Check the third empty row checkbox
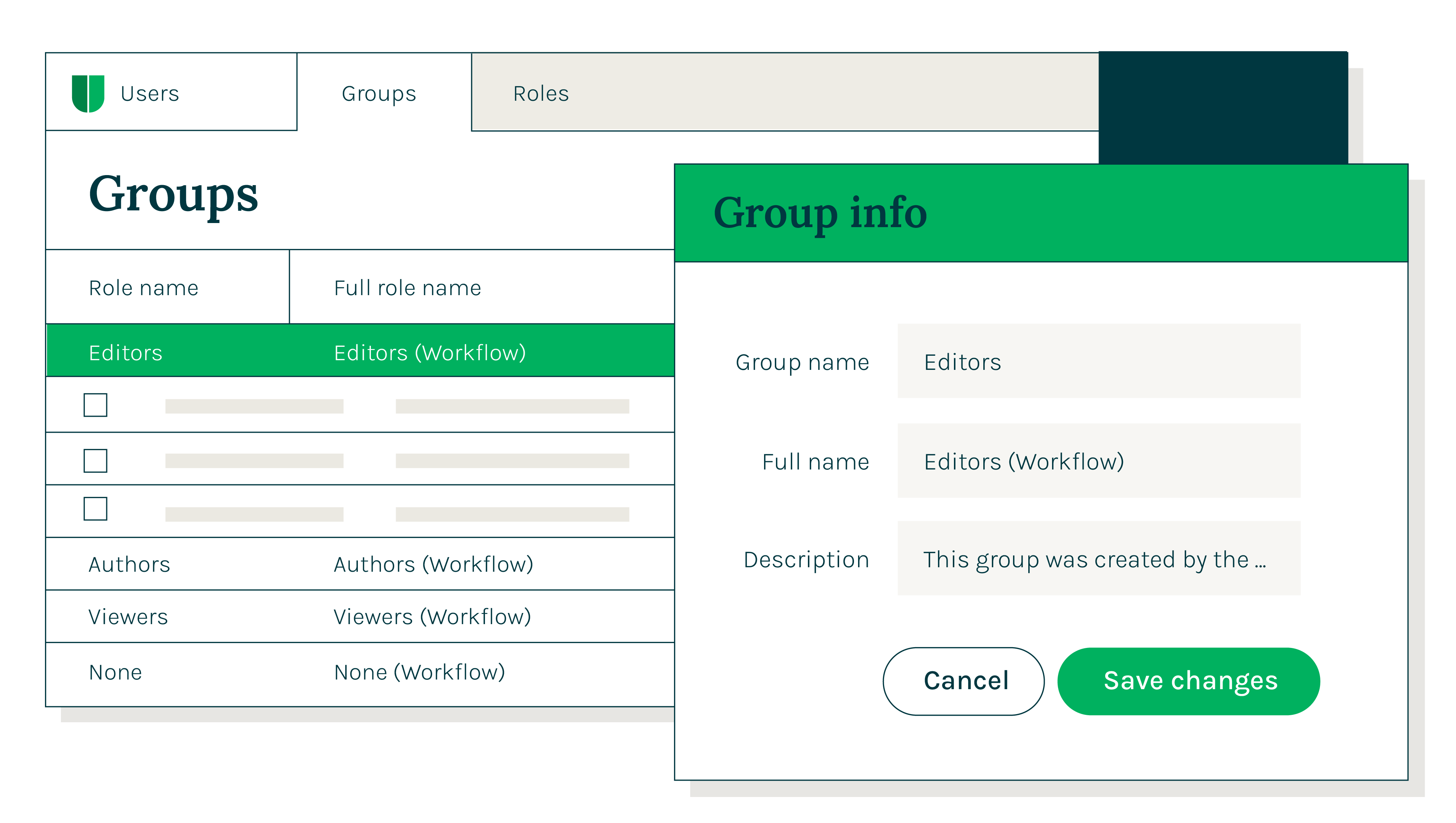Viewport: 1456px width, 823px height. pos(96,510)
